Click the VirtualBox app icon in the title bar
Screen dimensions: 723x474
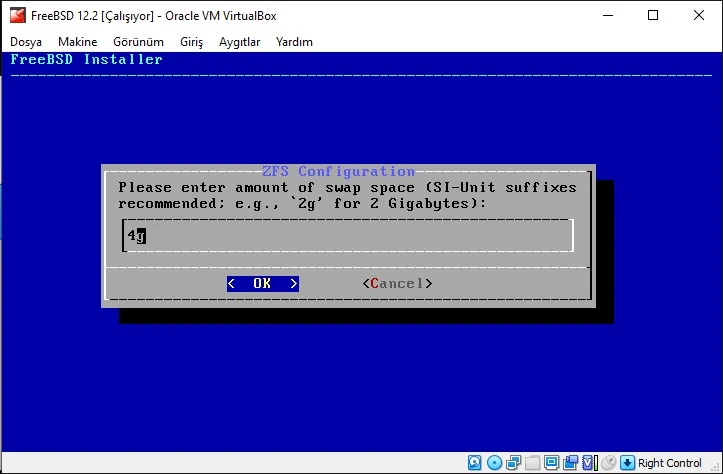18,15
